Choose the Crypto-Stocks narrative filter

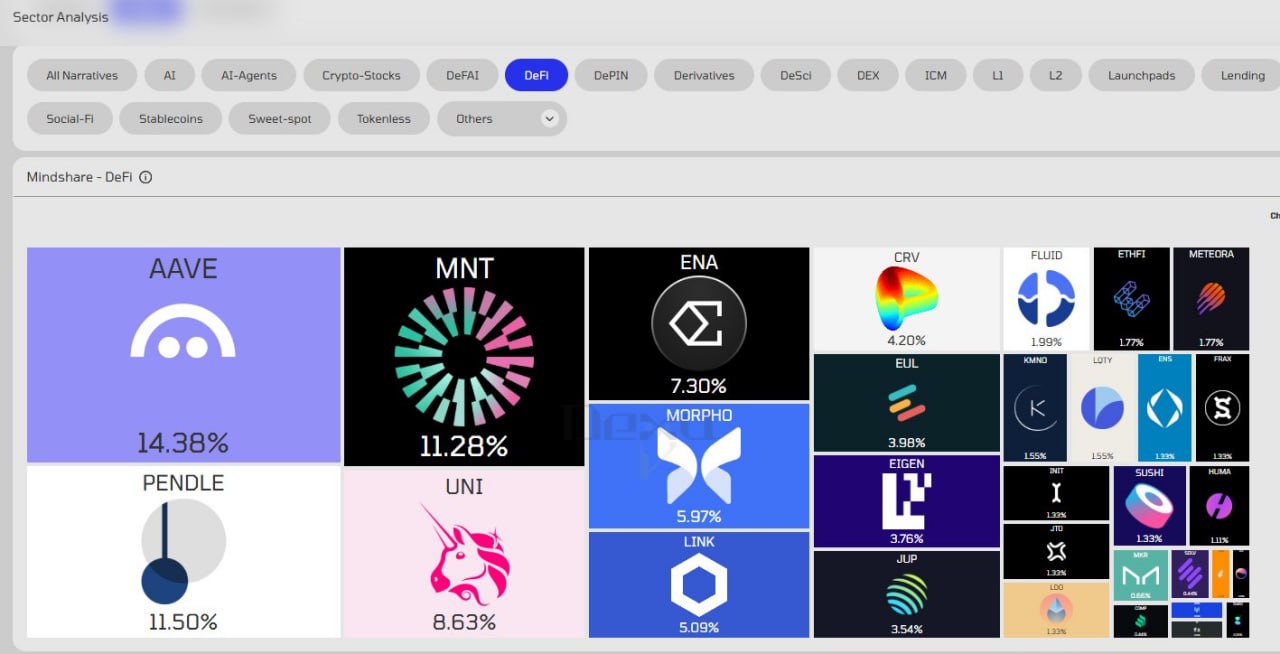click(x=361, y=75)
